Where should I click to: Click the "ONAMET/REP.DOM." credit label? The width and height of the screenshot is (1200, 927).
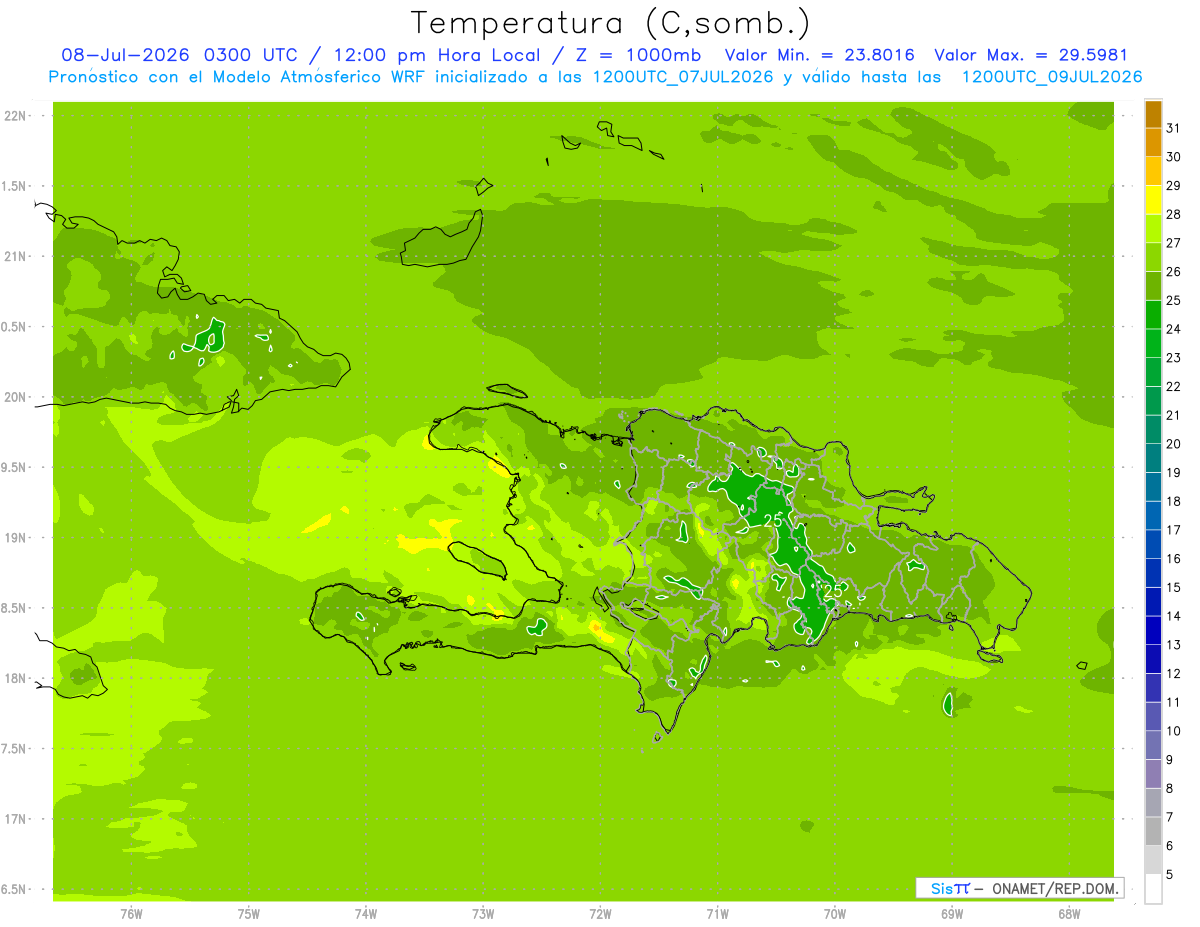(1054, 888)
